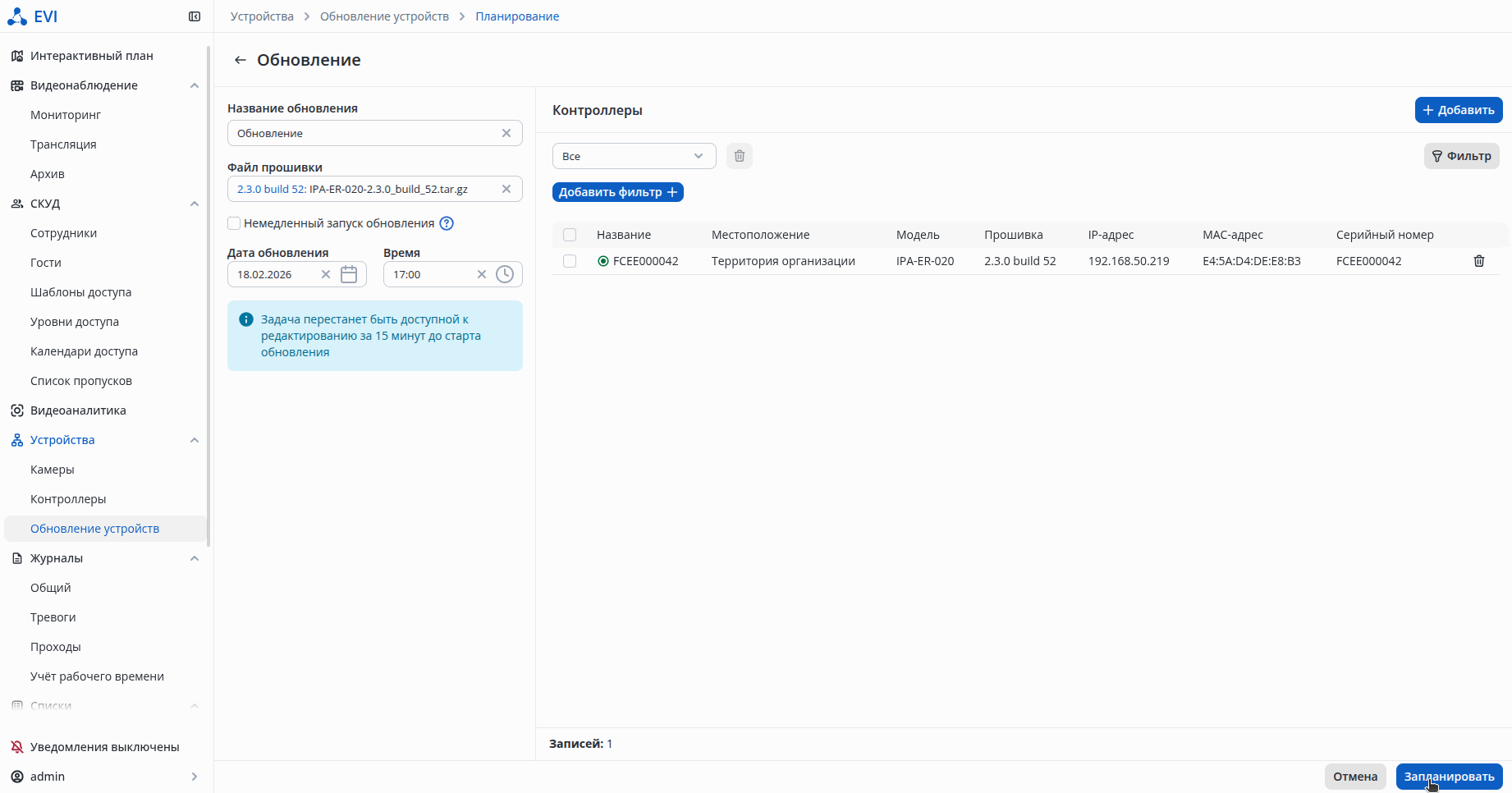Clear the firmware file field
The width and height of the screenshot is (1512, 793).
506,189
